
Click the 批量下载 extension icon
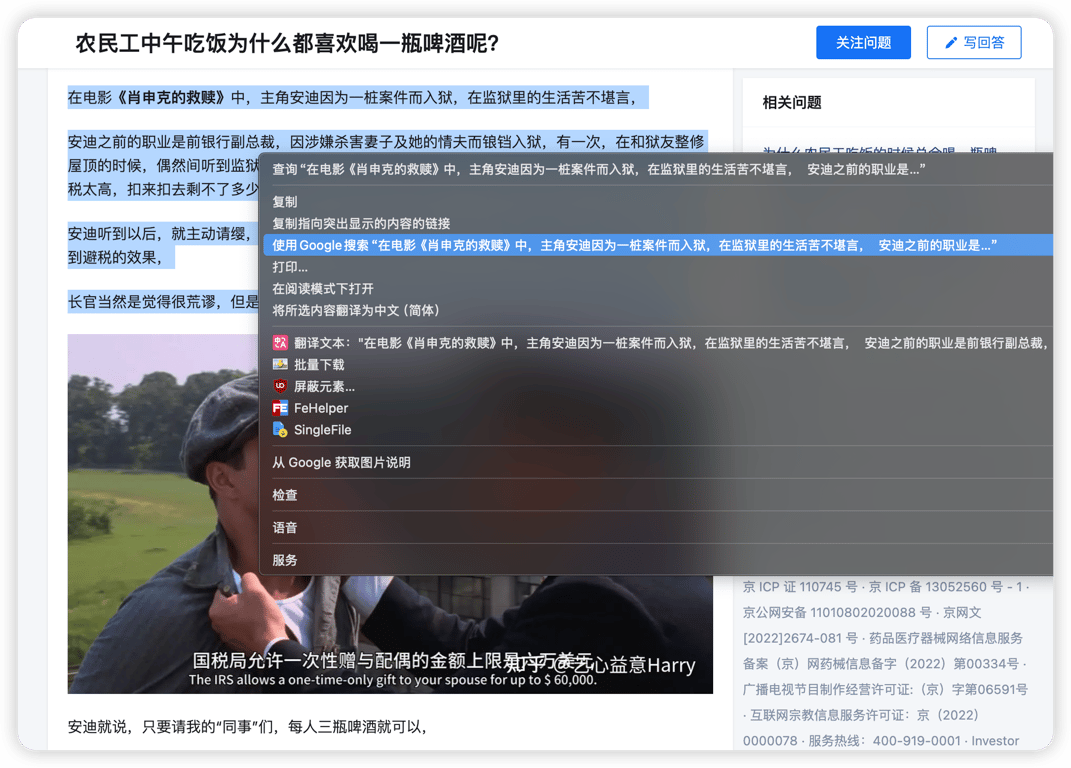click(280, 364)
